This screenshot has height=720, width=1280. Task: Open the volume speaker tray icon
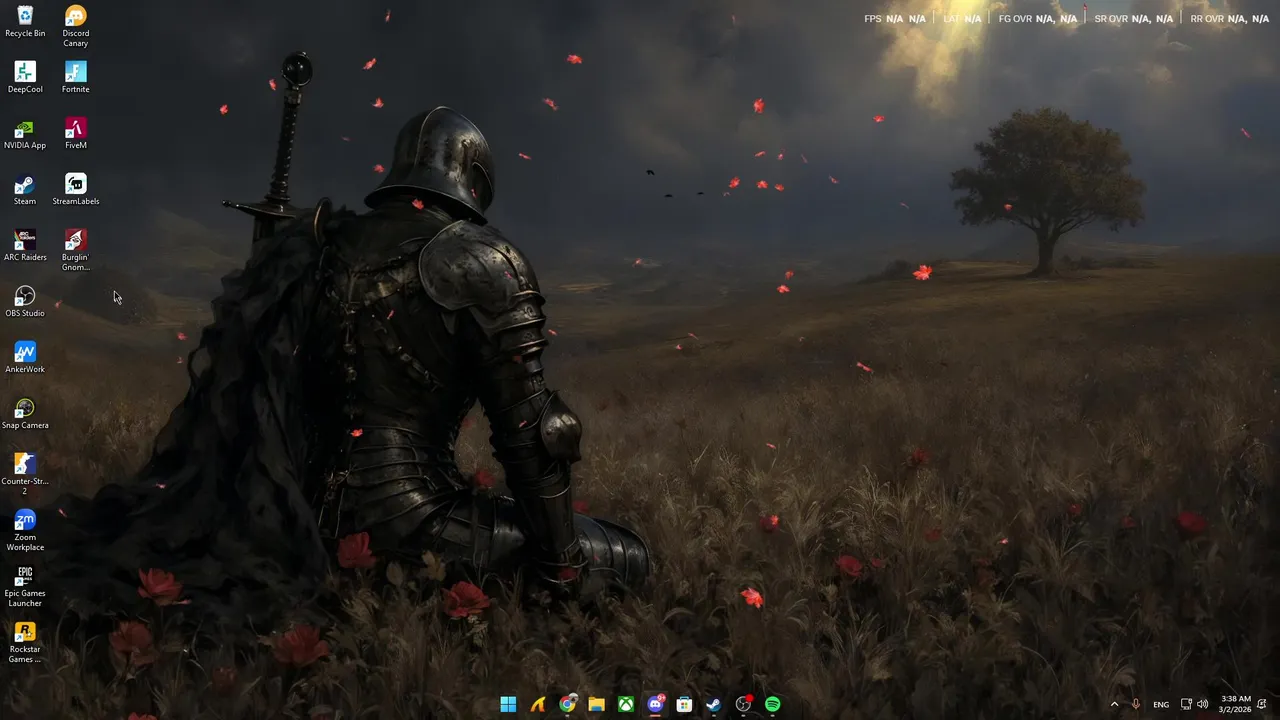1202,704
